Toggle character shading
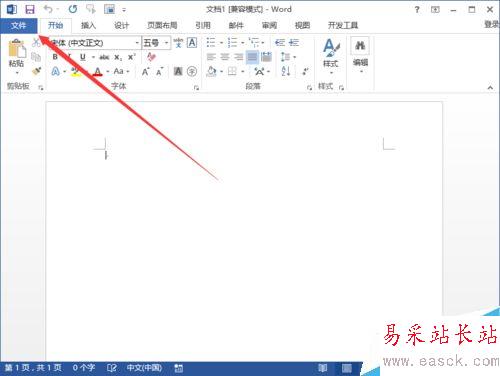This screenshot has height=376, width=500. click(x=178, y=71)
